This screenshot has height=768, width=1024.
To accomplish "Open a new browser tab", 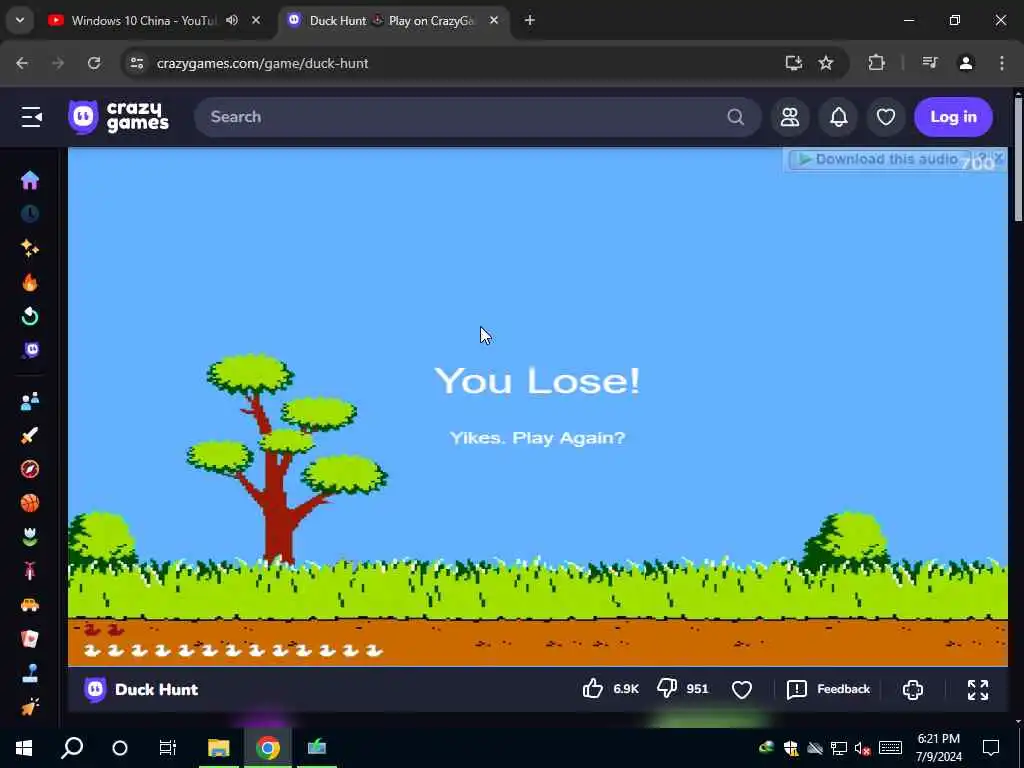I will [x=530, y=20].
